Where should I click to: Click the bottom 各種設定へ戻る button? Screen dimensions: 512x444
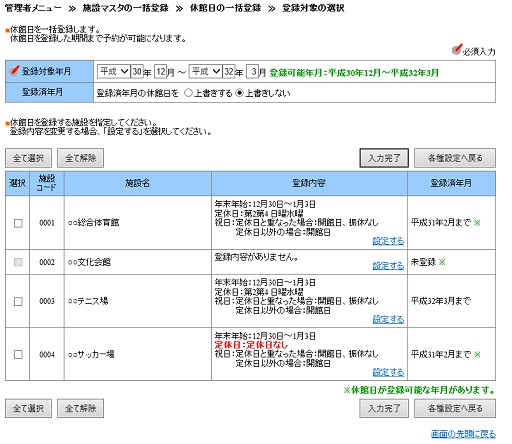click(x=455, y=408)
